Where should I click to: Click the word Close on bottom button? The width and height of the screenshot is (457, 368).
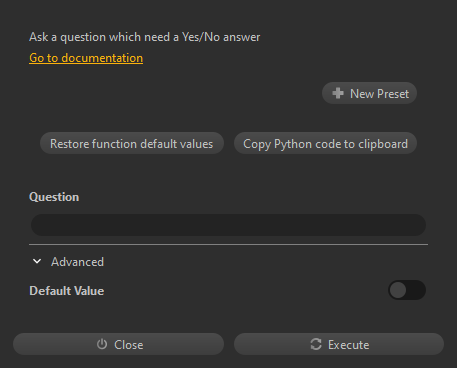click(129, 345)
